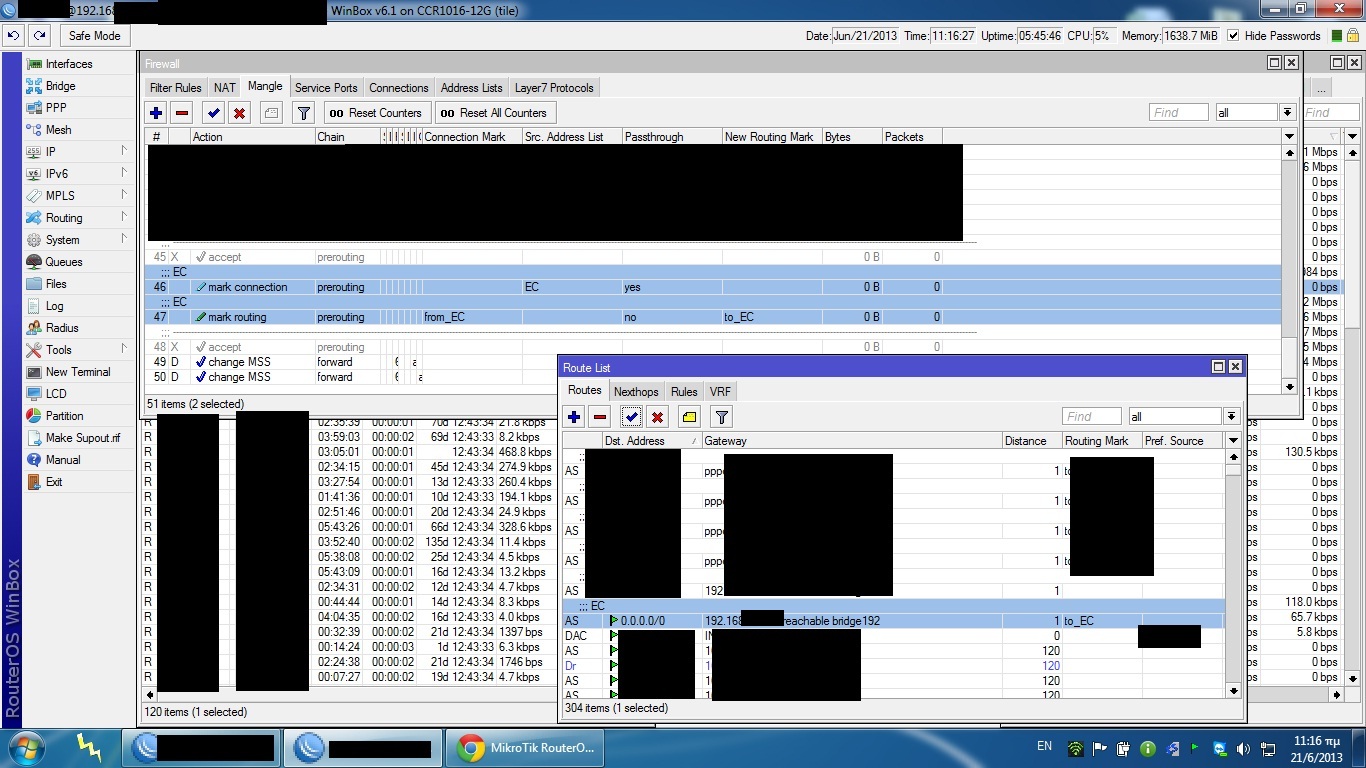
Task: Open the Partition section
Action: coord(65,416)
